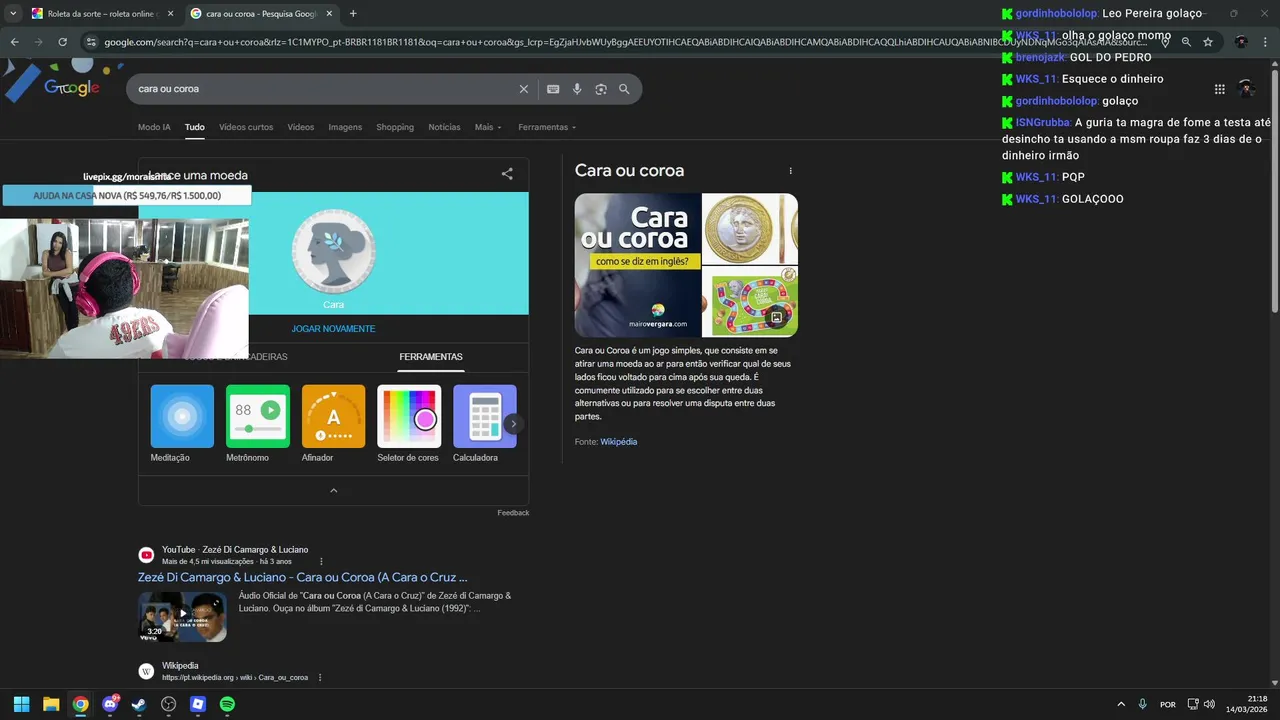This screenshot has height=720, width=1280.
Task: Open the volume control in system tray
Action: click(1209, 704)
